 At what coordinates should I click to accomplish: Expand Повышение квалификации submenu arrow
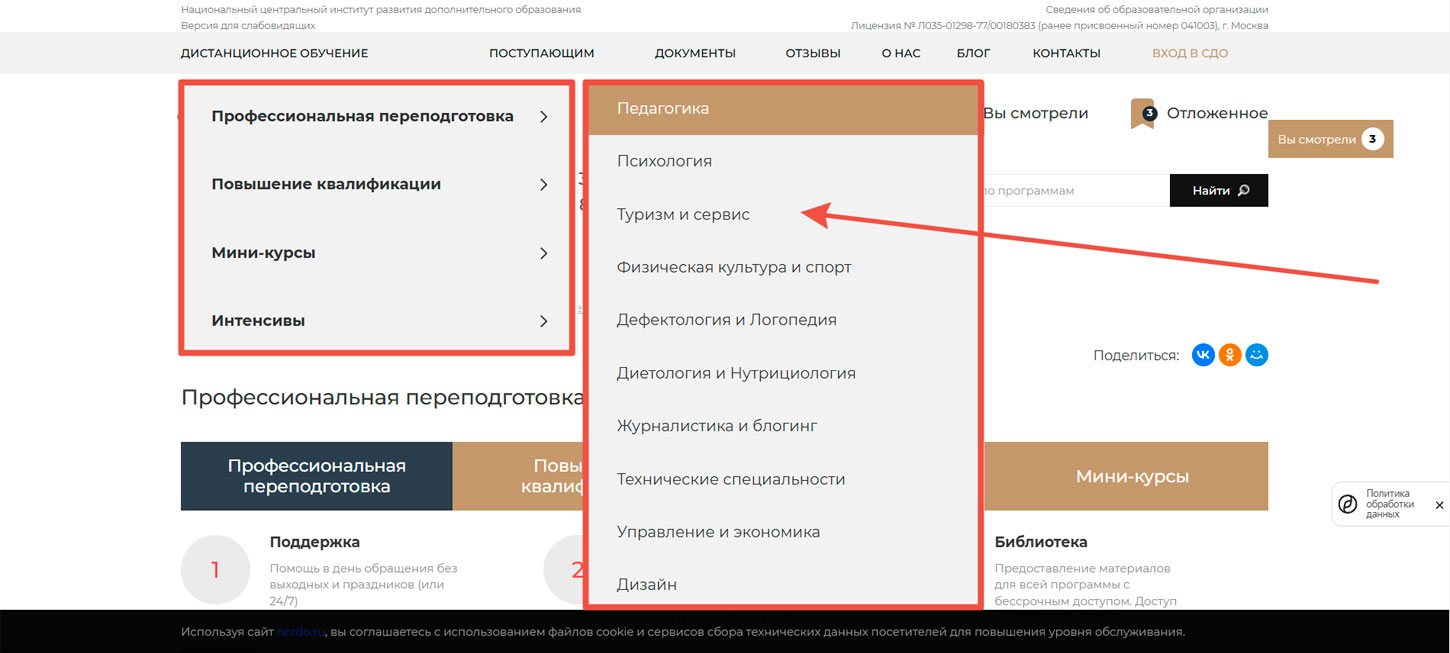click(544, 184)
